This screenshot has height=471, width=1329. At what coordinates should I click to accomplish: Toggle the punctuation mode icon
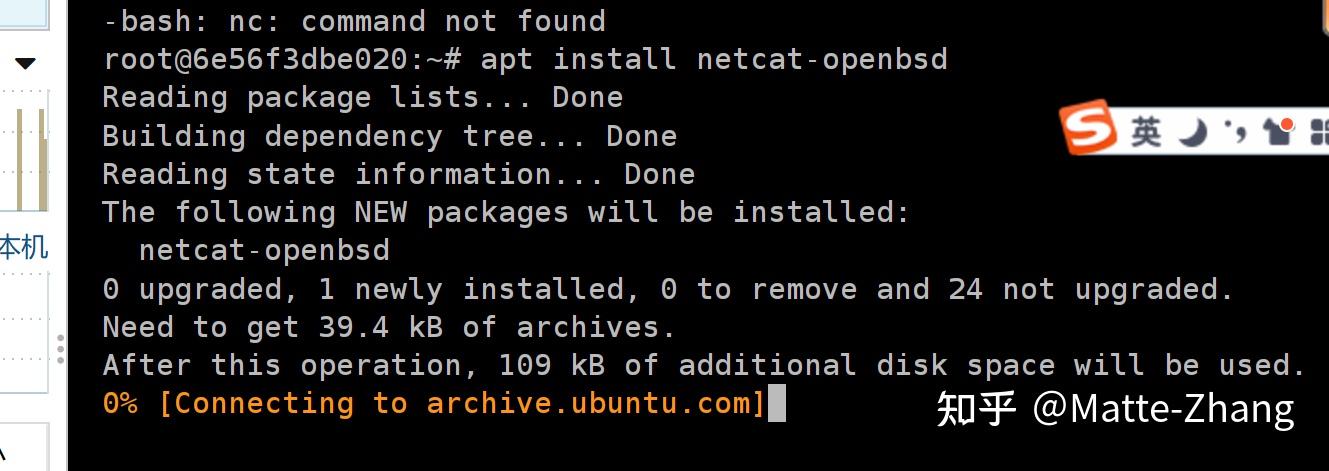point(1237,132)
